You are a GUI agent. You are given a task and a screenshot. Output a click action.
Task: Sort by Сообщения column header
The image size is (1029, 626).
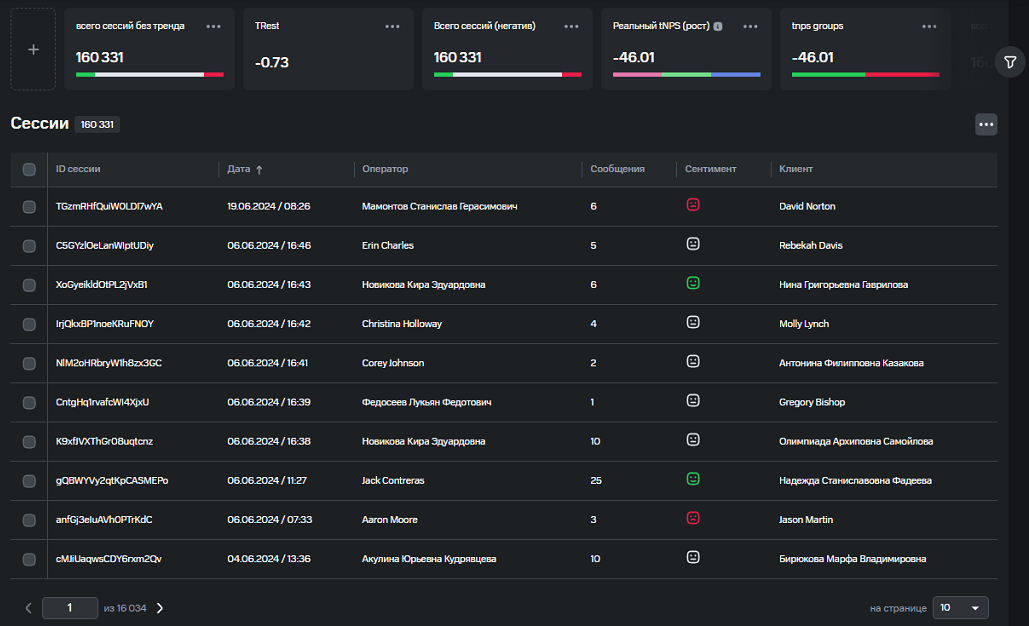point(618,169)
